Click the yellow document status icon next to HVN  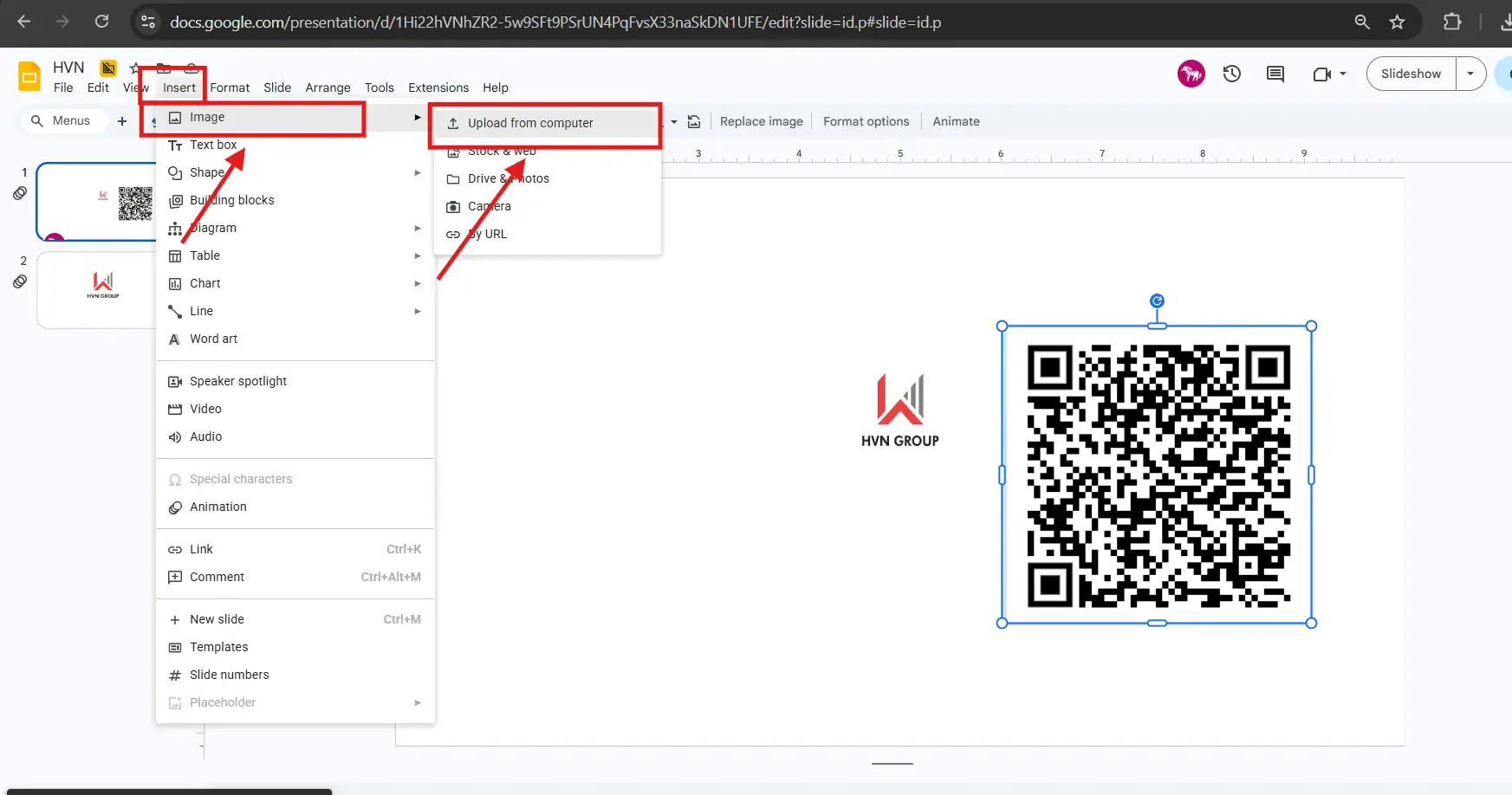(108, 68)
